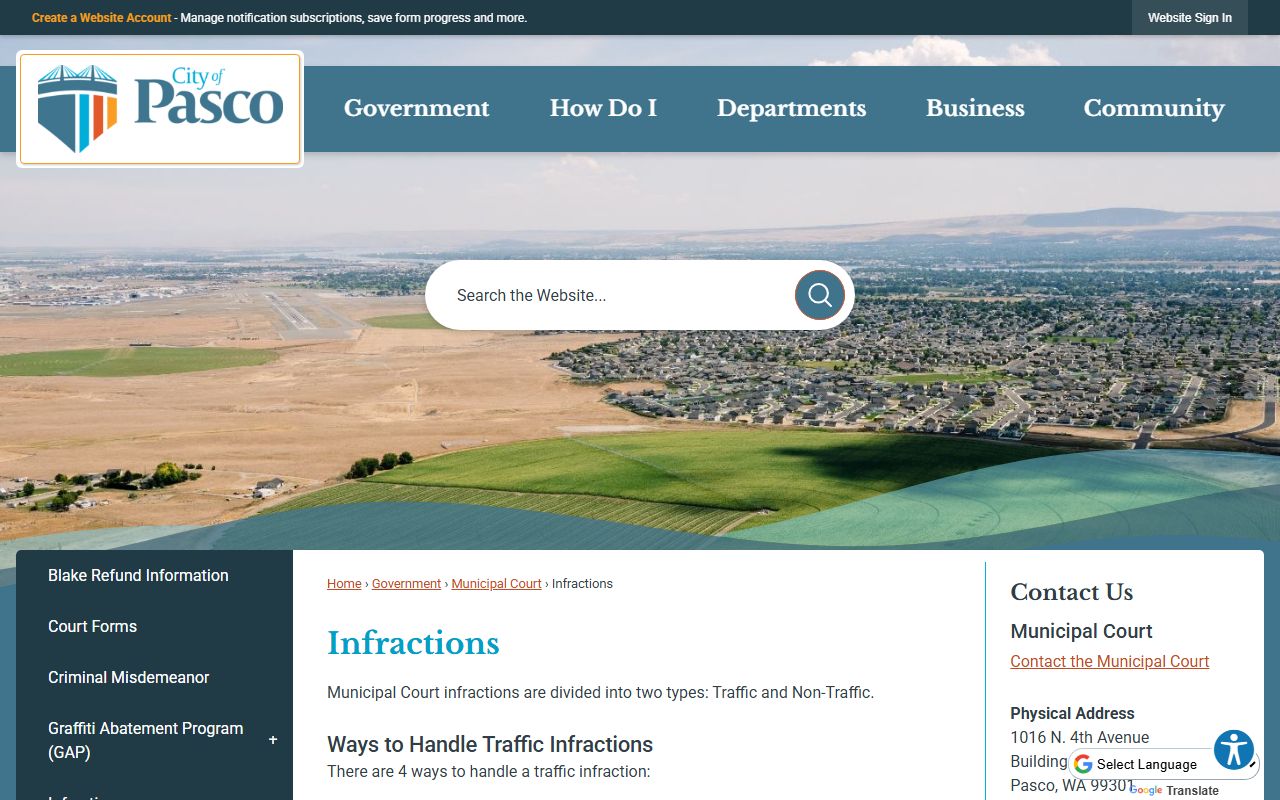Click the Municipal Court contact subheading
Screen dimensions: 1280x800
pos(1081,631)
